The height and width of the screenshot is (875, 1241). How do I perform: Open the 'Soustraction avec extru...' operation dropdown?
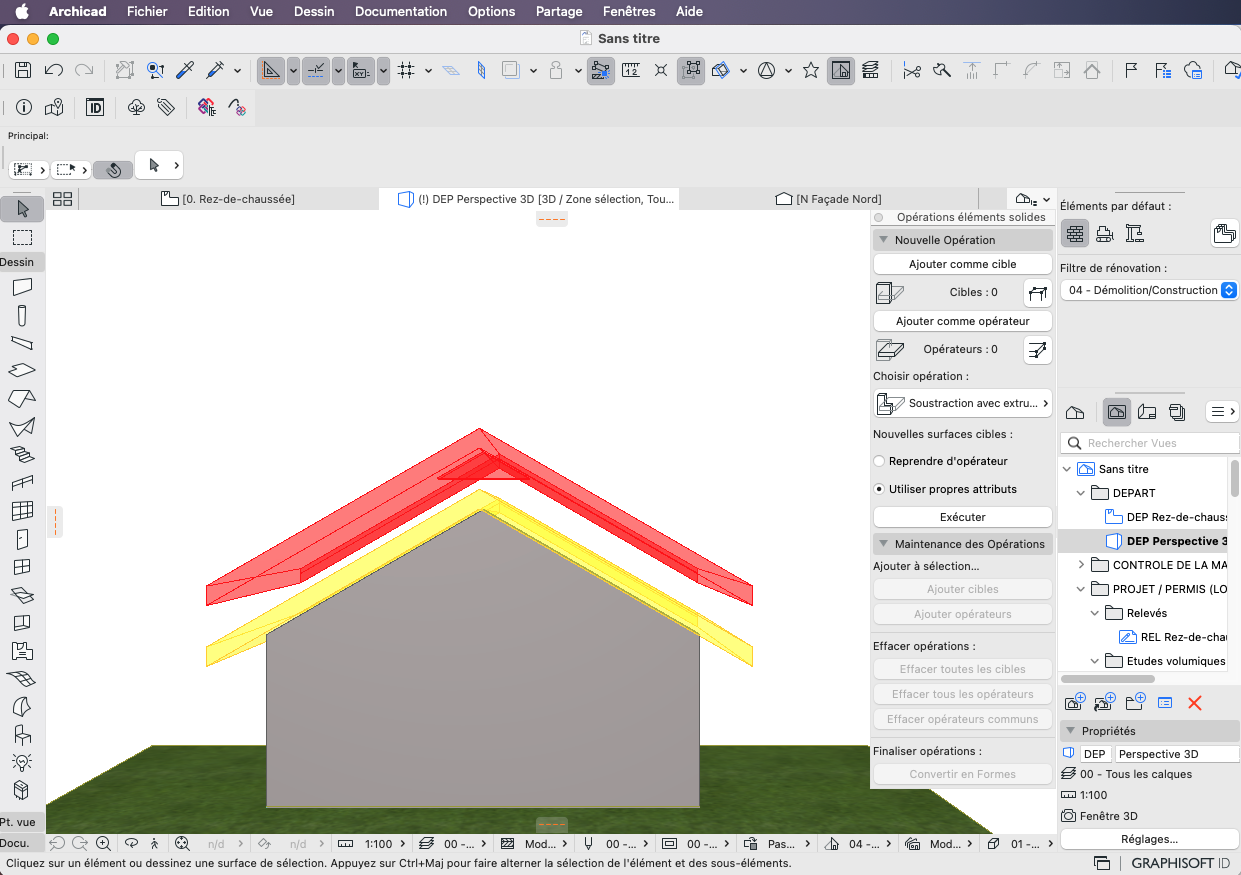pyautogui.click(x=963, y=403)
